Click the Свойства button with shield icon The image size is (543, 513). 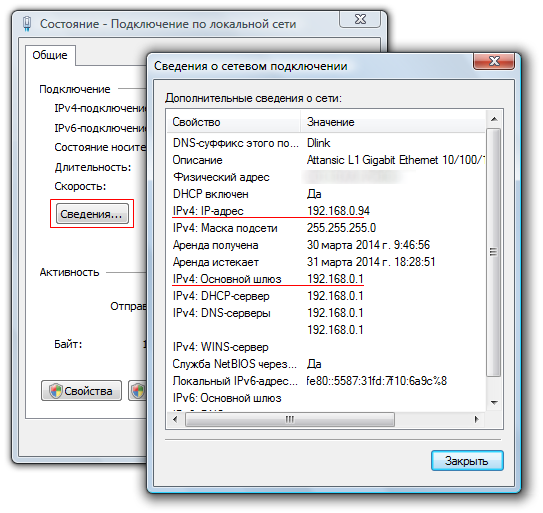pyautogui.click(x=81, y=391)
